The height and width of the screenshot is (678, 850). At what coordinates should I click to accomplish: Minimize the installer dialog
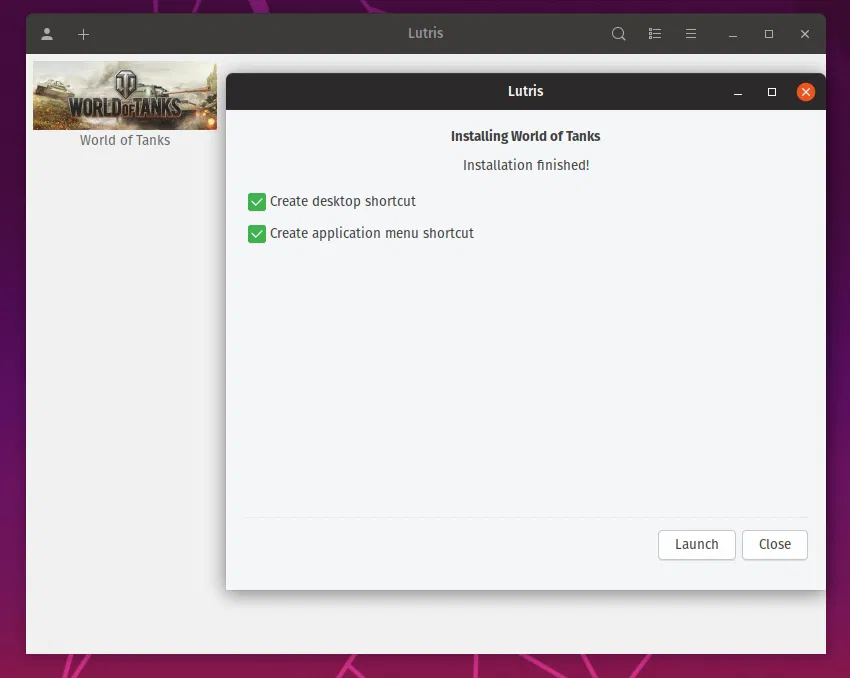coord(738,93)
